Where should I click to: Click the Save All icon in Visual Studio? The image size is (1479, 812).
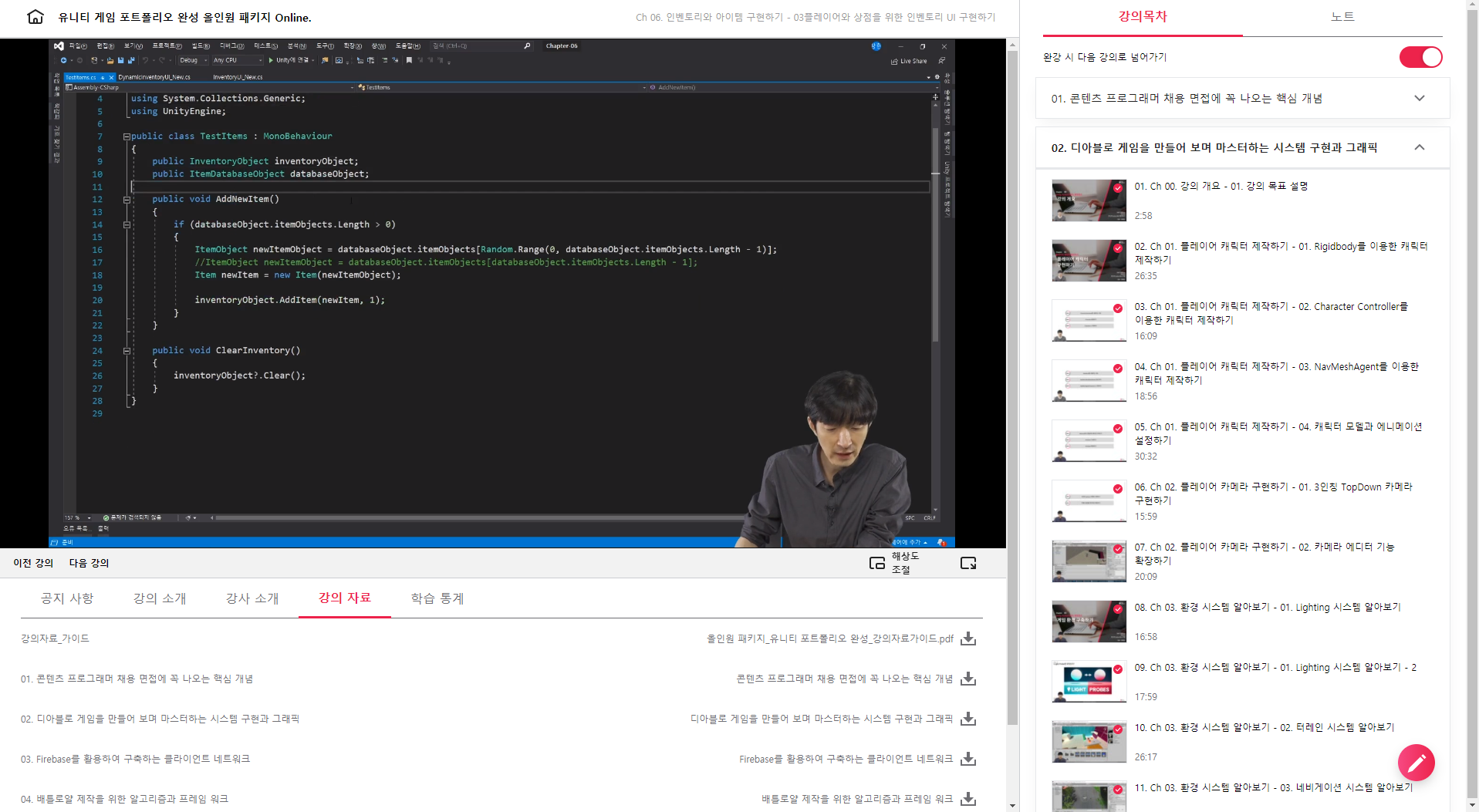click(130, 60)
